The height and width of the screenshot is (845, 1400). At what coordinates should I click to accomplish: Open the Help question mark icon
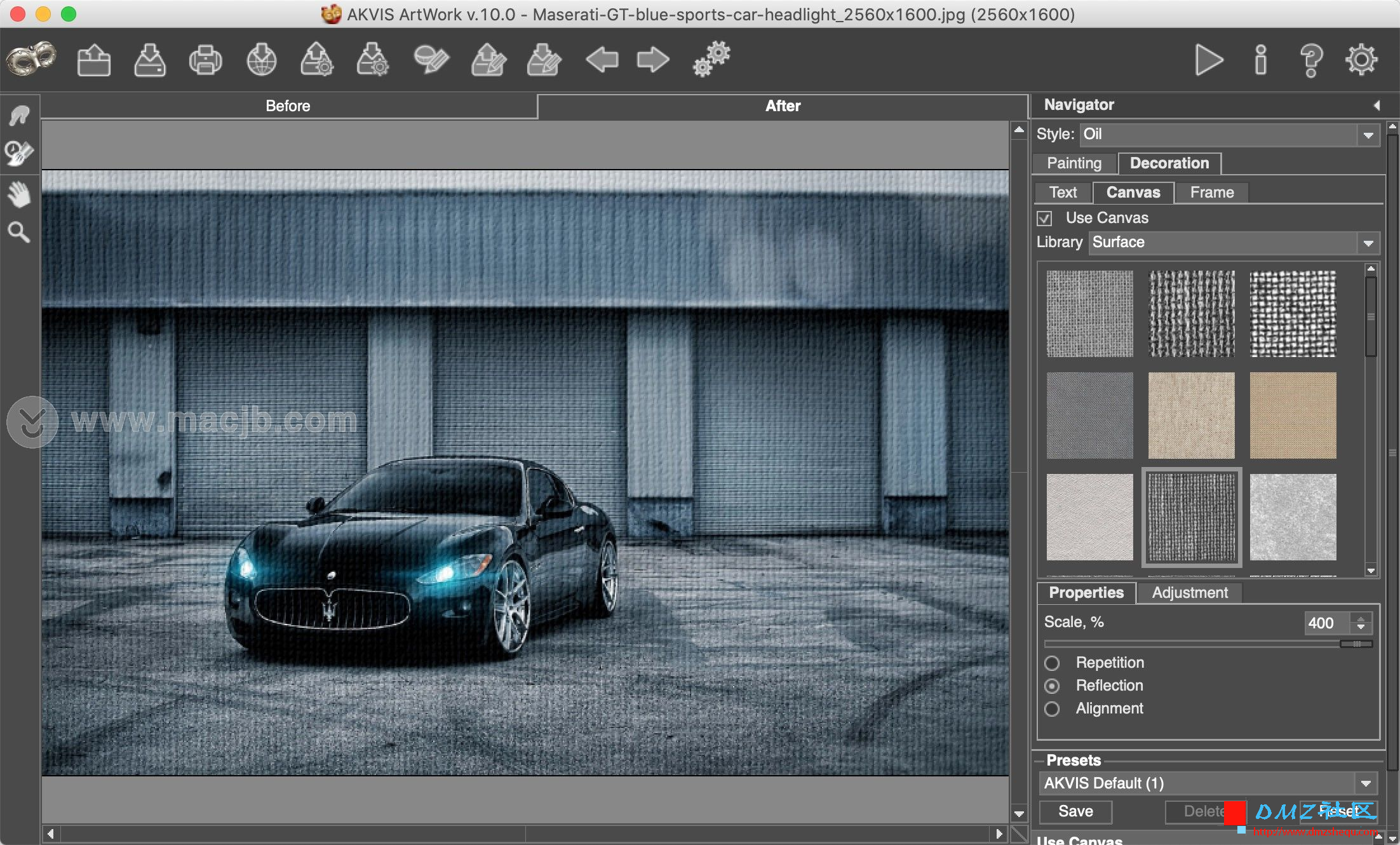[1311, 60]
